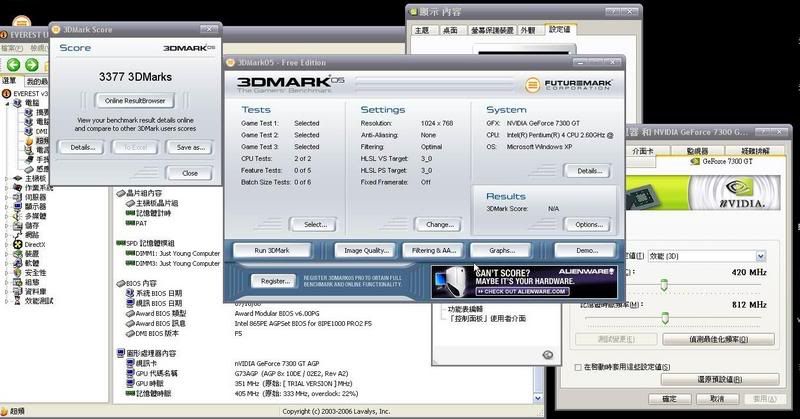
Task: Expand the arrow beside 軟體
Action: [x=7, y=263]
